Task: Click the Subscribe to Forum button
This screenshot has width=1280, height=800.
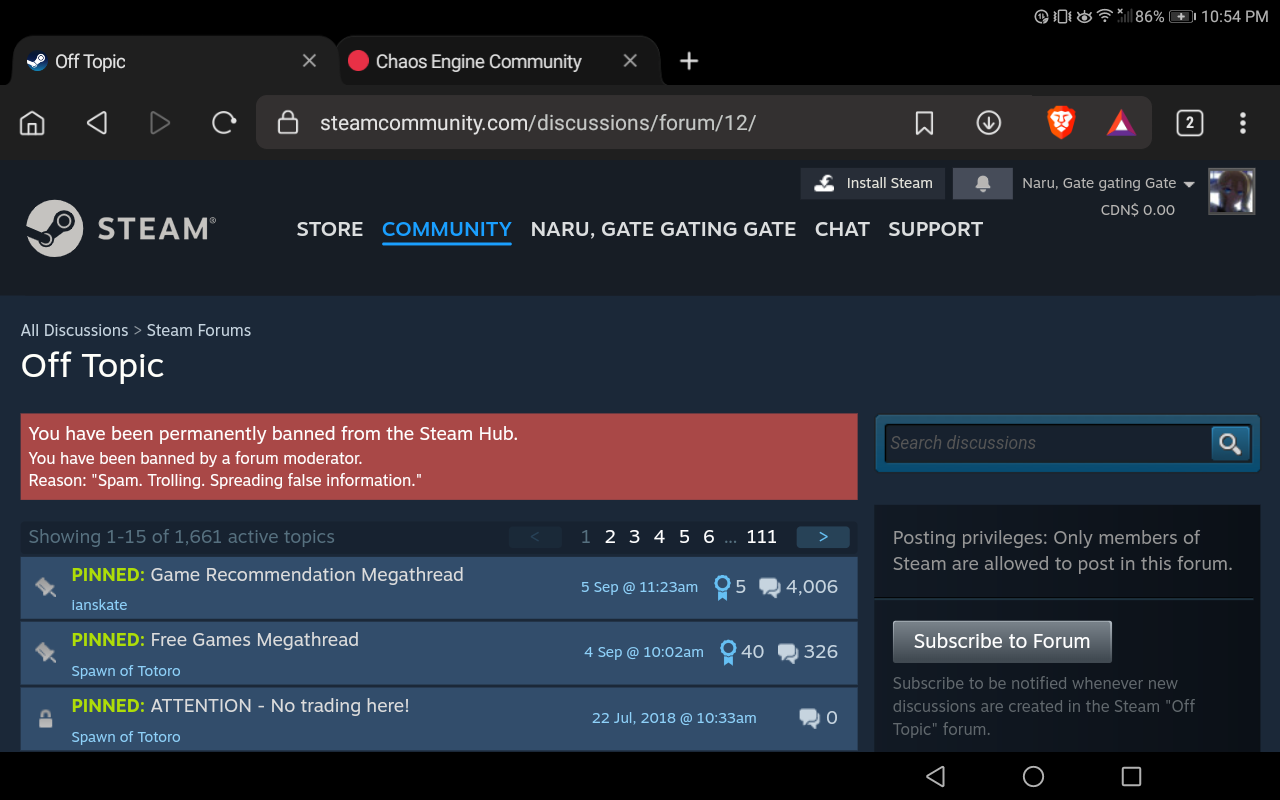Action: 1002,642
